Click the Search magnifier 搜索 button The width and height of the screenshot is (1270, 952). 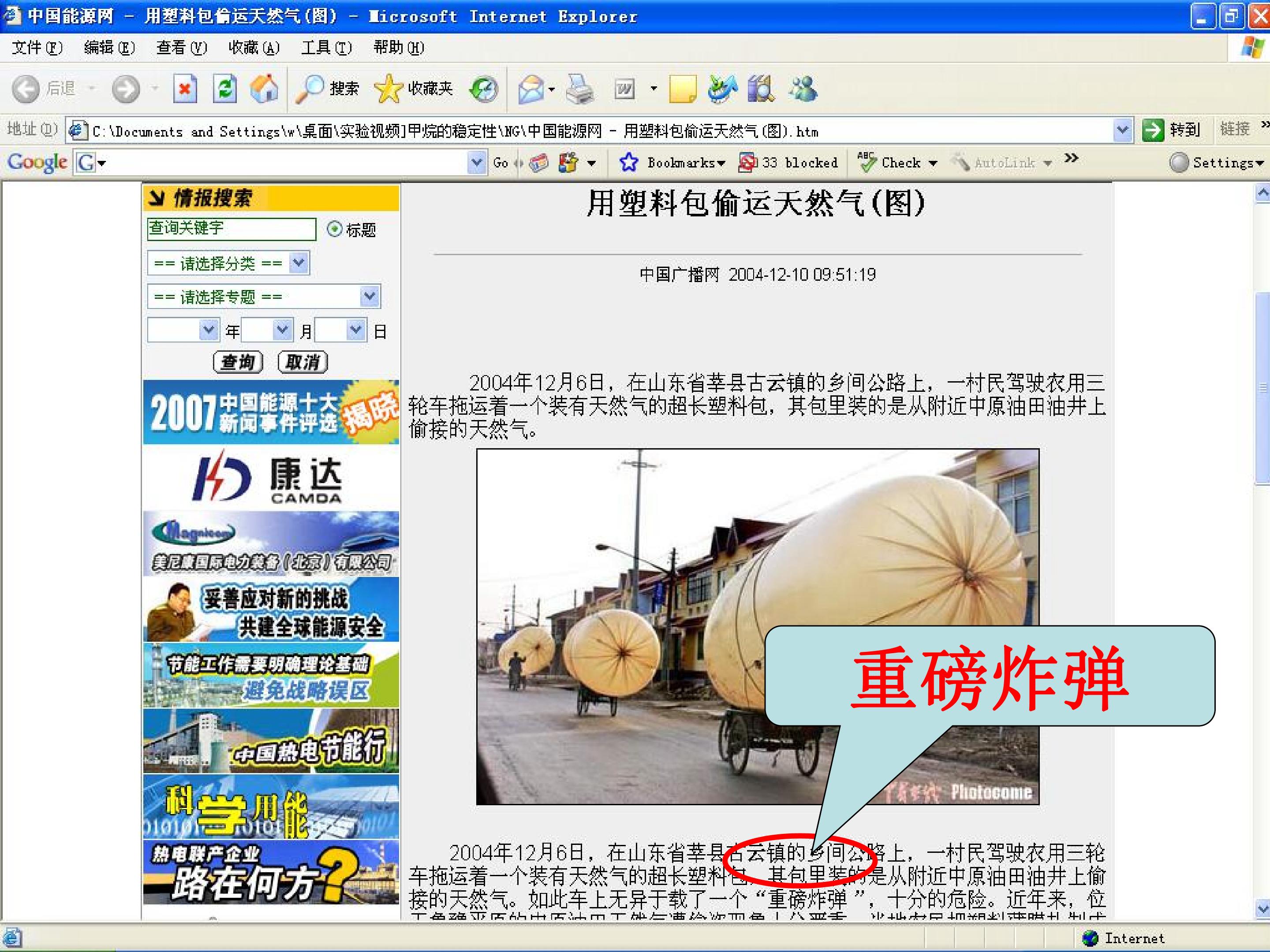tap(327, 89)
